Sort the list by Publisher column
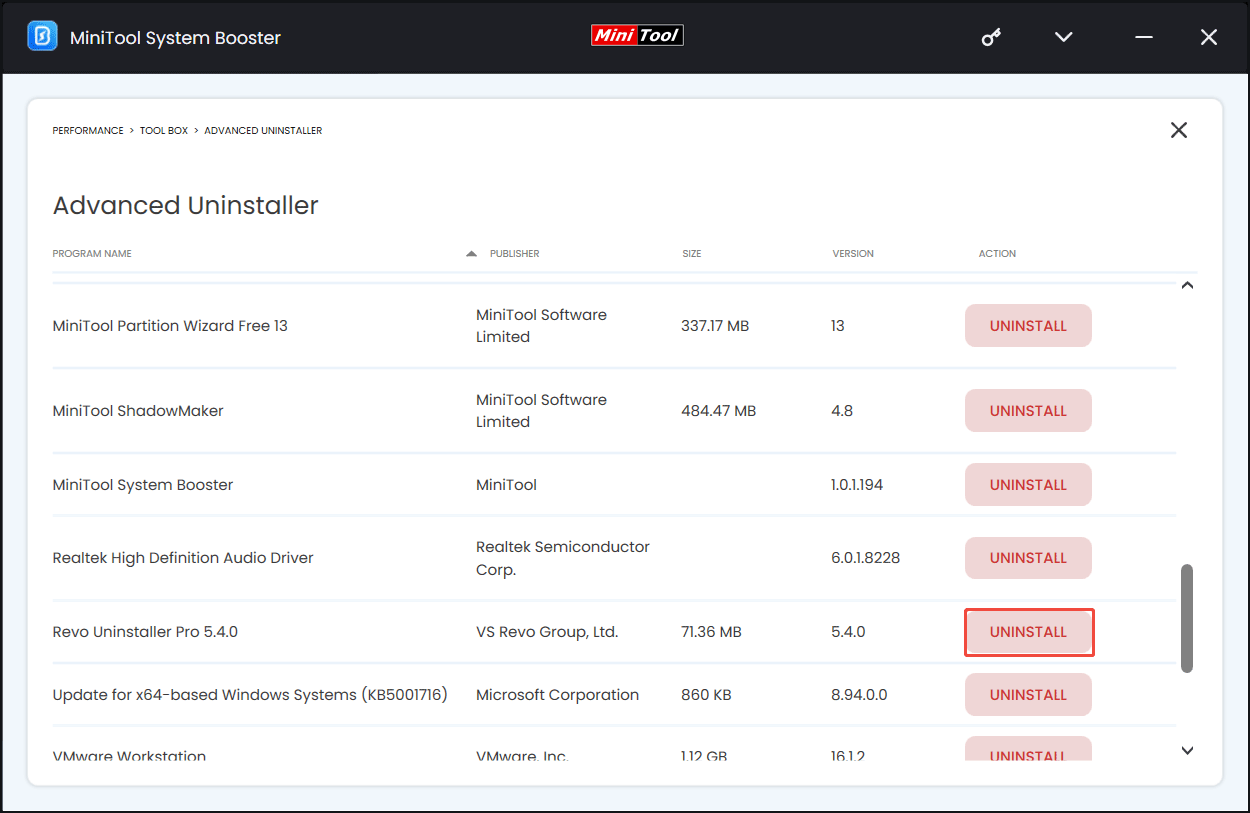1250x813 pixels. pyautogui.click(x=514, y=253)
